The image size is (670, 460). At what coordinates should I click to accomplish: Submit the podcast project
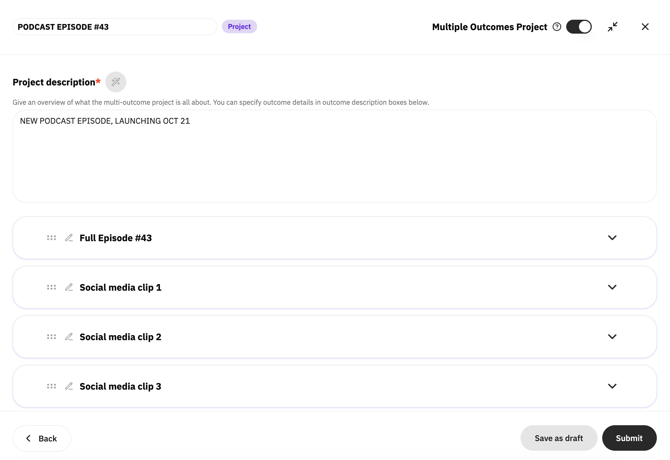tap(629, 438)
